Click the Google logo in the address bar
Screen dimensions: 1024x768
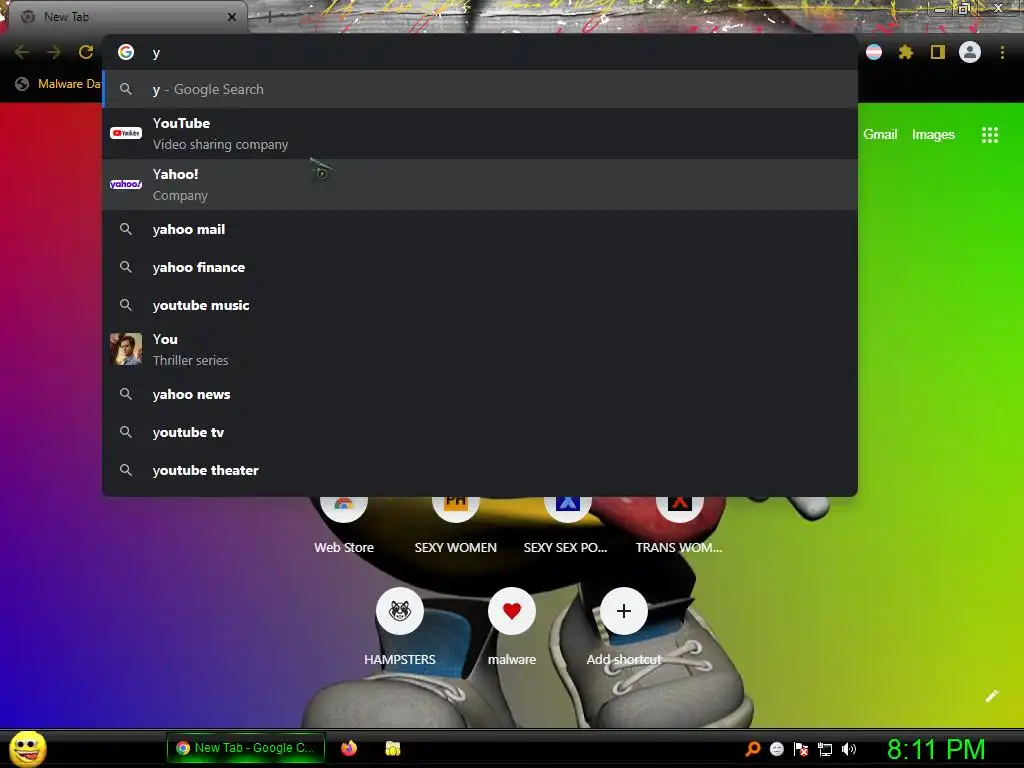(126, 52)
